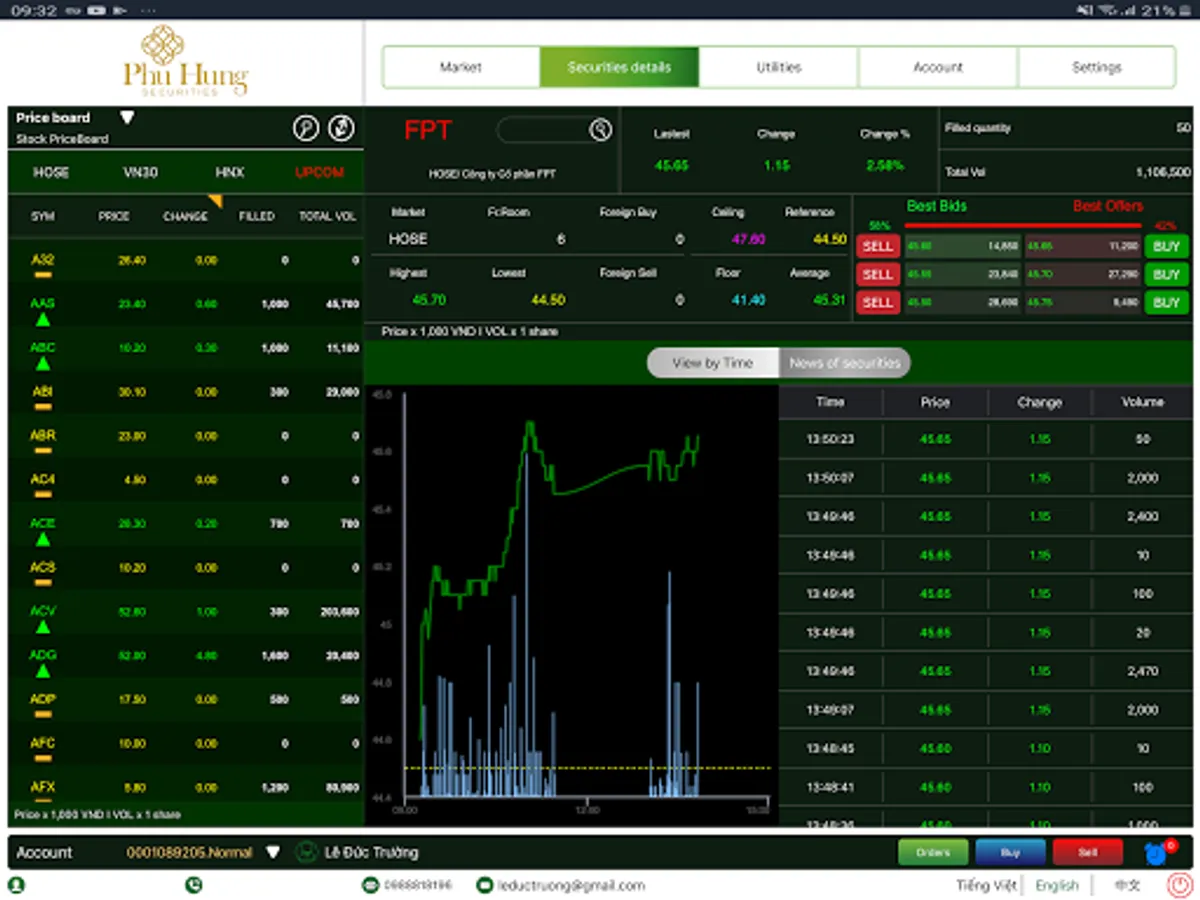
Task: Switch to the Market tab
Action: [459, 67]
